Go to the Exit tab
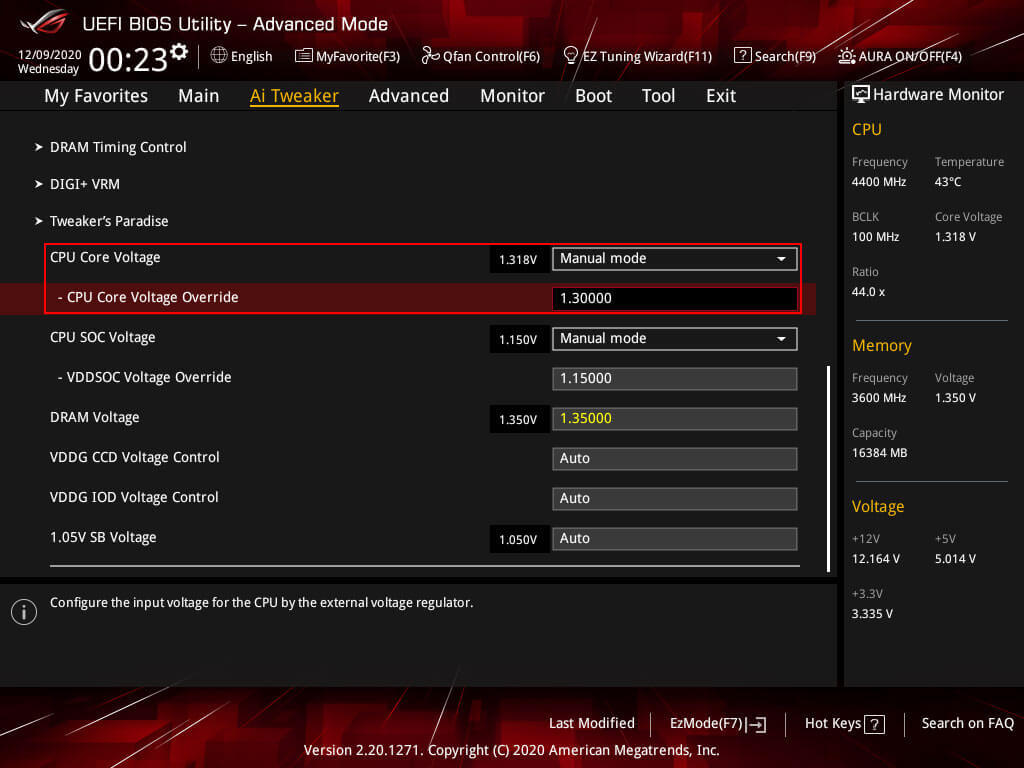Image resolution: width=1024 pixels, height=768 pixels. pyautogui.click(x=721, y=96)
